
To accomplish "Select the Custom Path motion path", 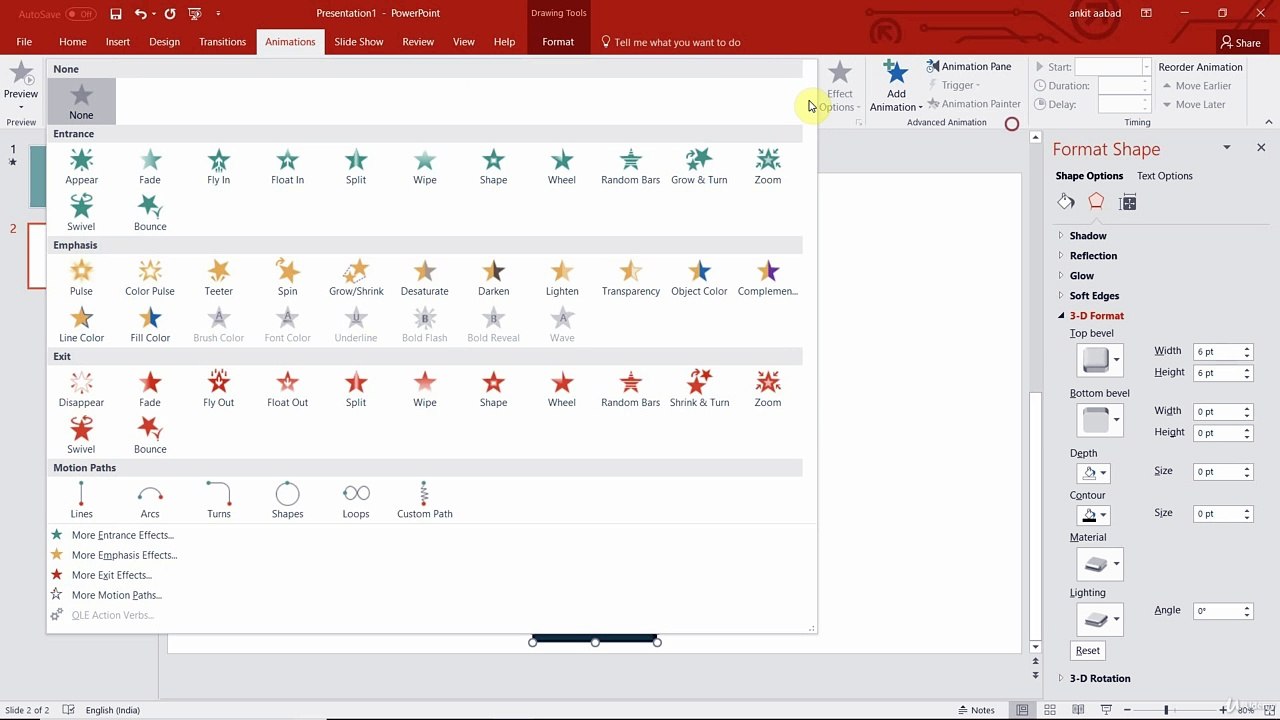I will (424, 500).
